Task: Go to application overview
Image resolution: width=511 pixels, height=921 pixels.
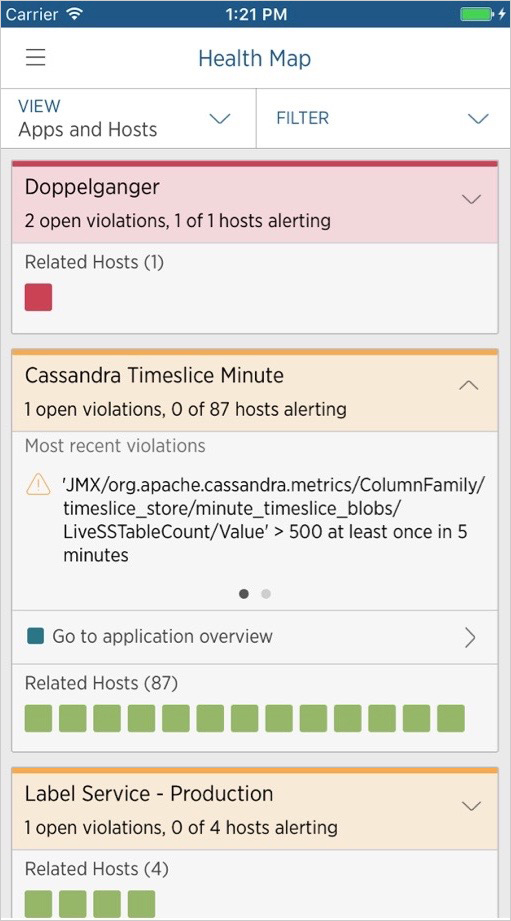Action: coord(255,637)
